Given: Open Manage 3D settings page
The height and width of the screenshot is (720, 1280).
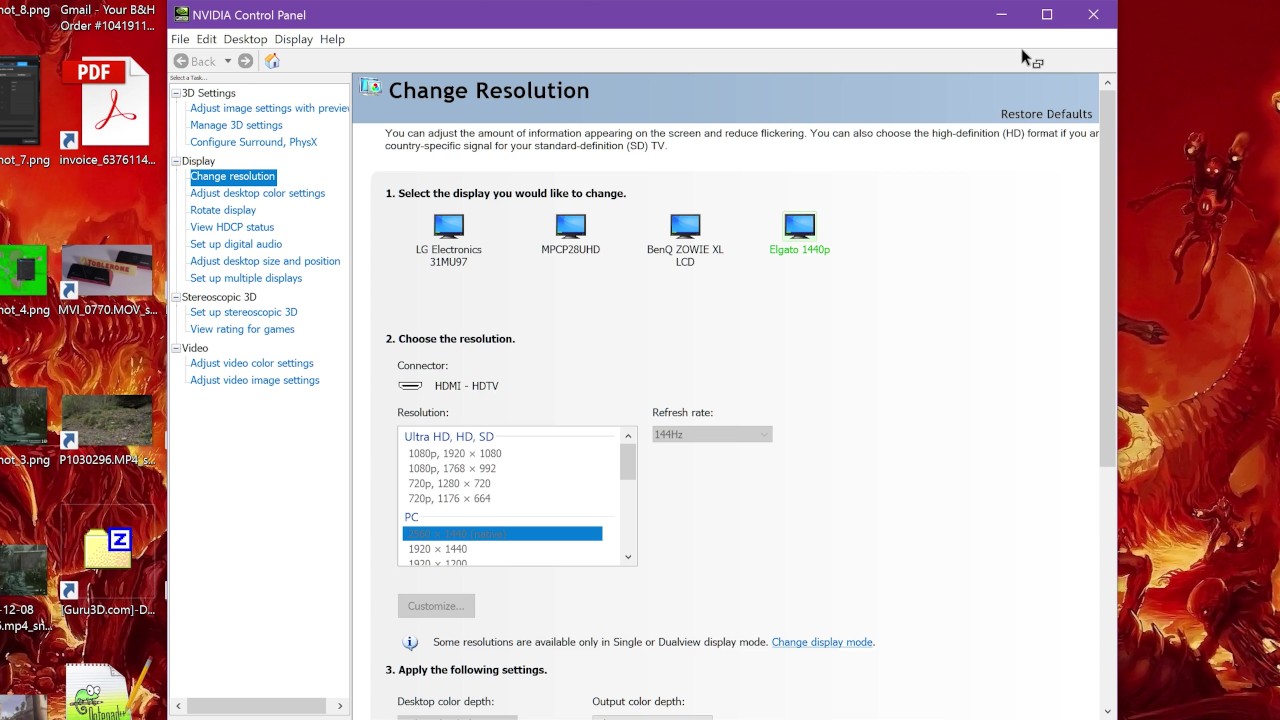Looking at the screenshot, I should pyautogui.click(x=236, y=125).
